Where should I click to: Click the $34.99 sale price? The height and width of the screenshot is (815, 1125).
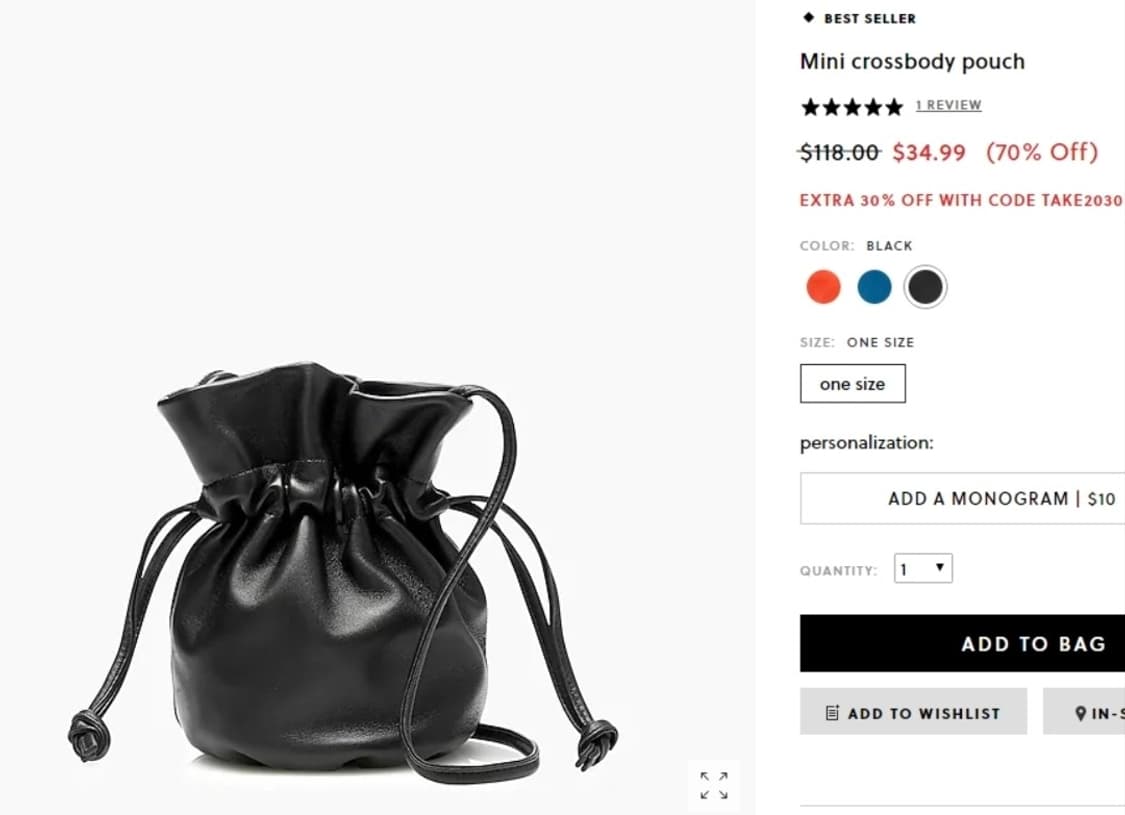pos(929,152)
